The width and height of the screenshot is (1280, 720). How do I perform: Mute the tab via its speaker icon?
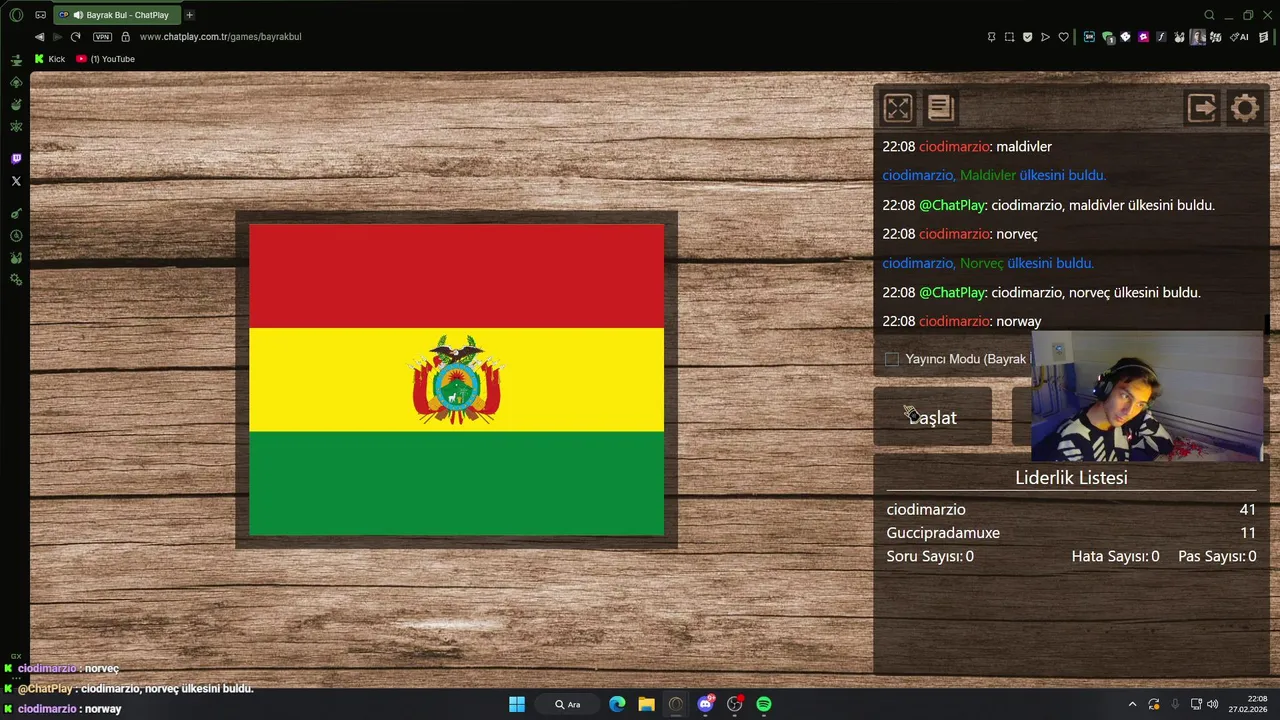point(78,15)
